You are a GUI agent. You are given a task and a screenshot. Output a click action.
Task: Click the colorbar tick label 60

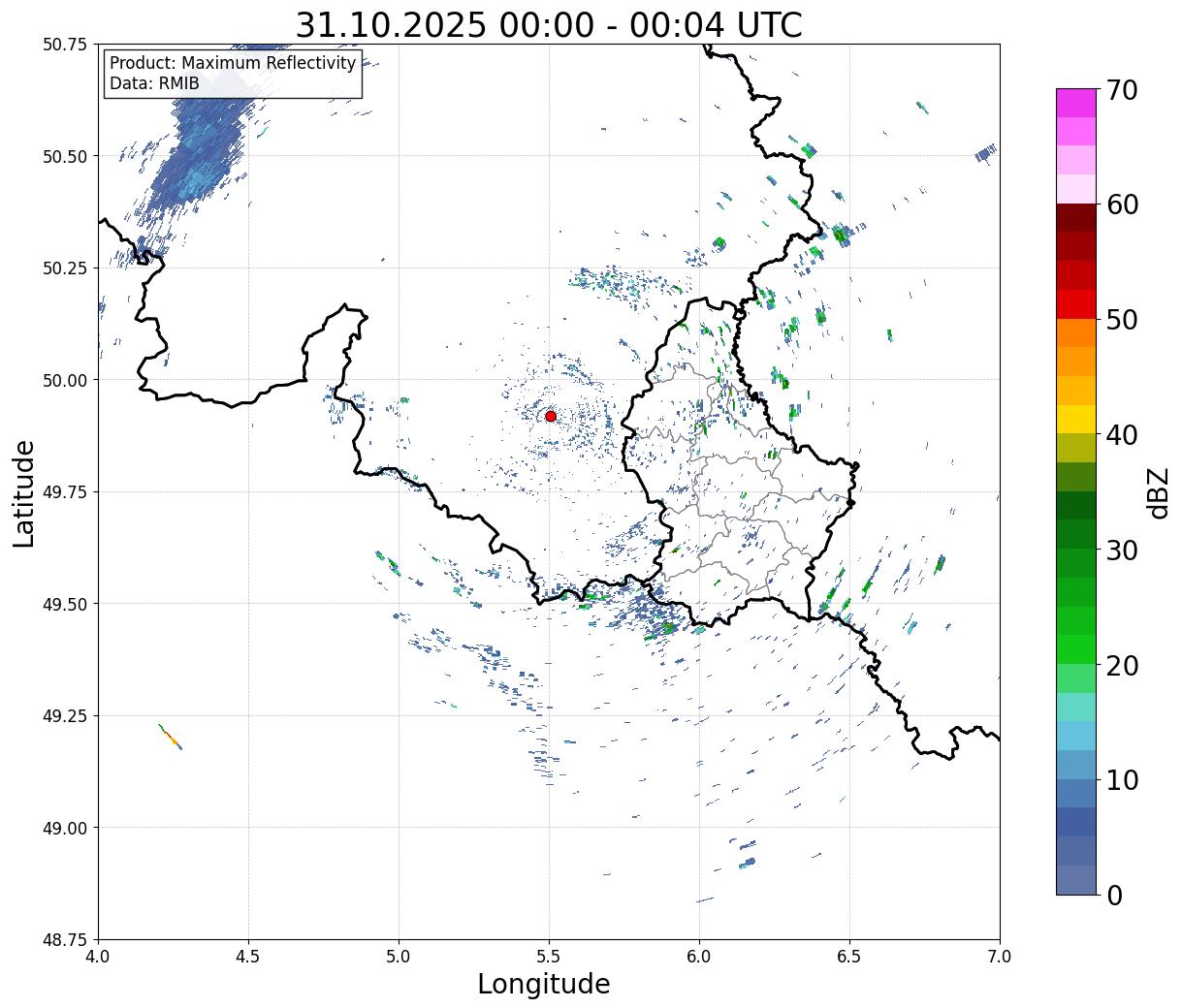(1122, 205)
